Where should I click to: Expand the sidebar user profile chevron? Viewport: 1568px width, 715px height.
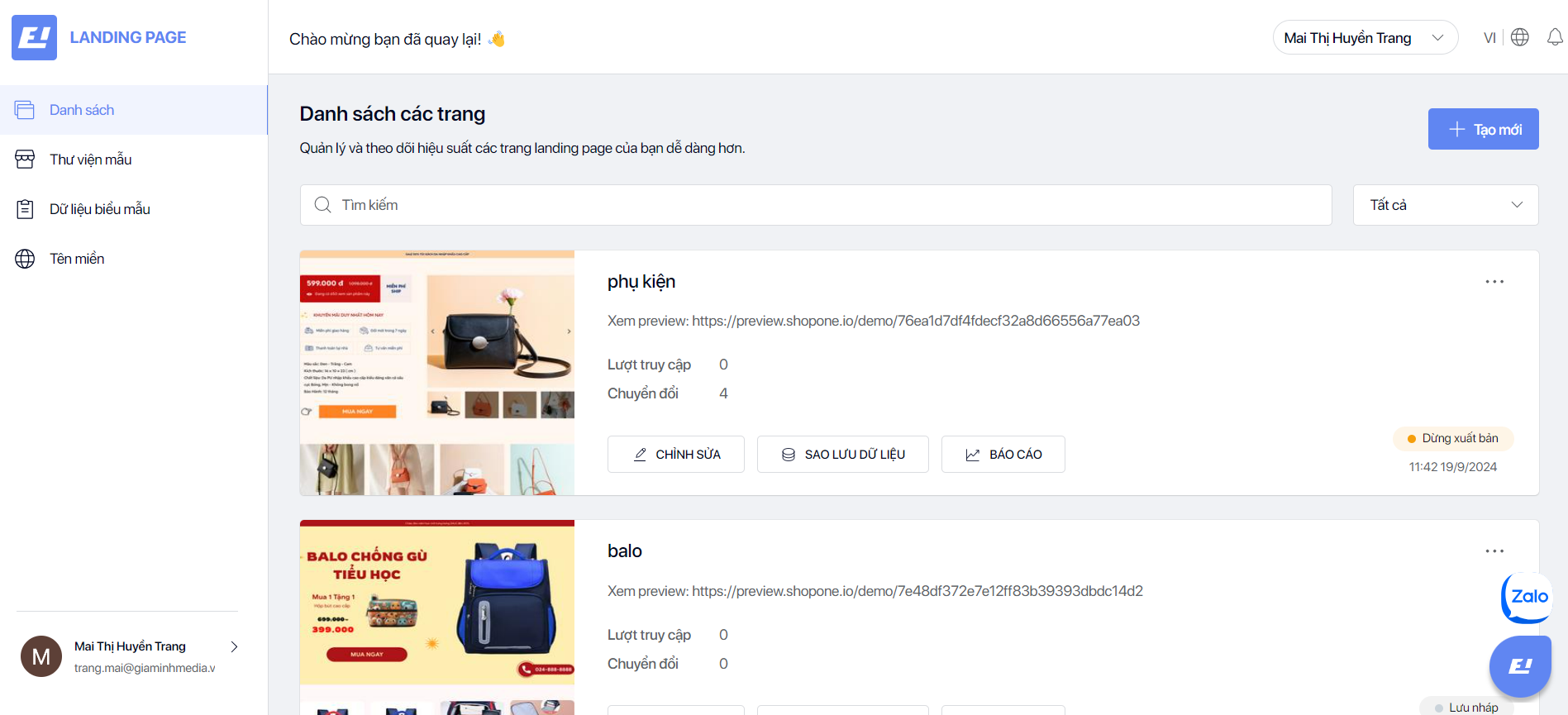234,646
